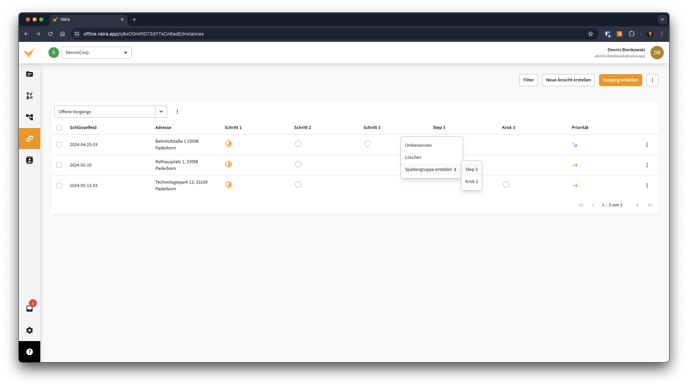Open the inbox icon with red badge
The width and height of the screenshot is (688, 387).
tap(29, 308)
